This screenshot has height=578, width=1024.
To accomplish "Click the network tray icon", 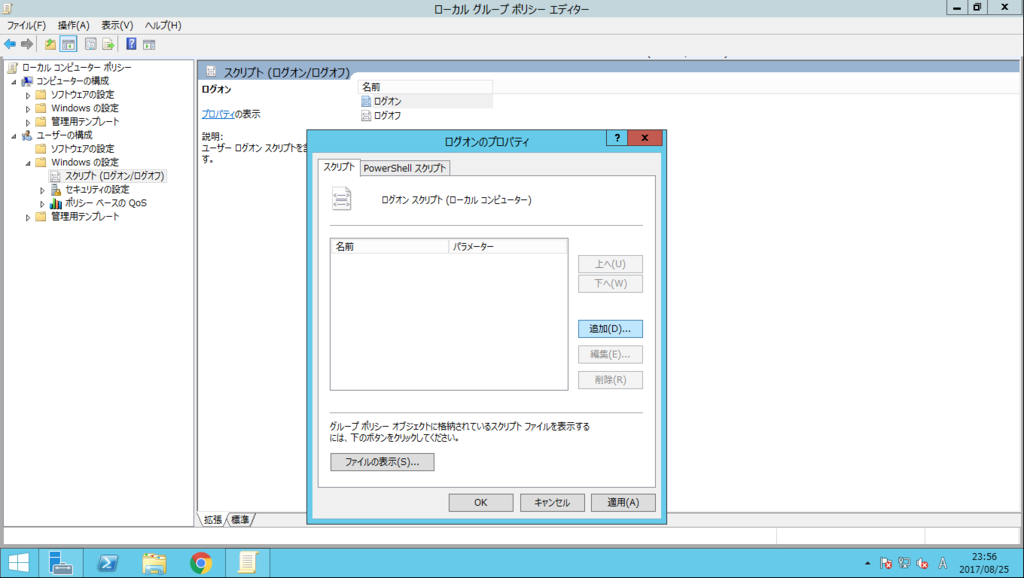I will tap(904, 563).
